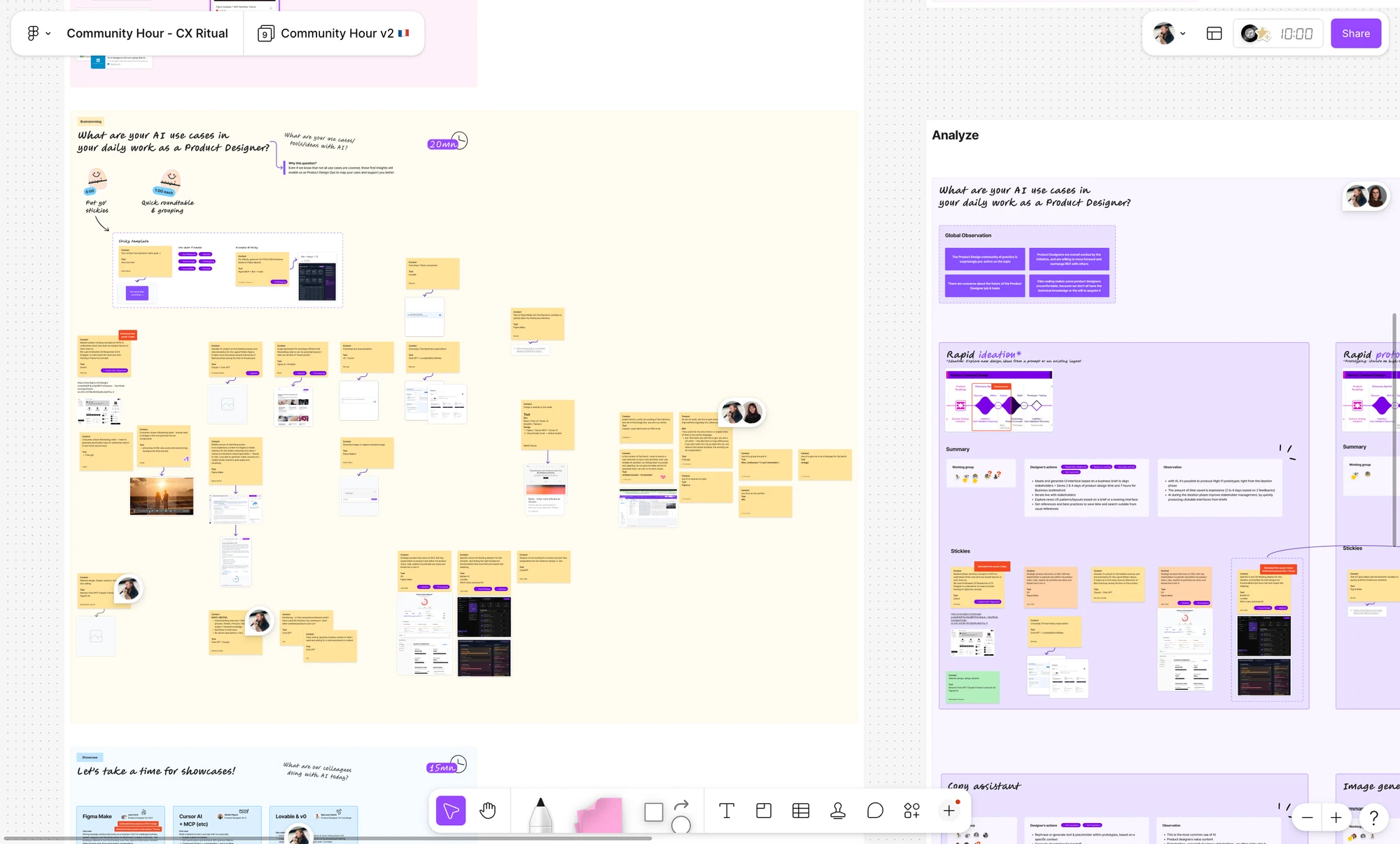Click the 15mn timer badge

442,768
